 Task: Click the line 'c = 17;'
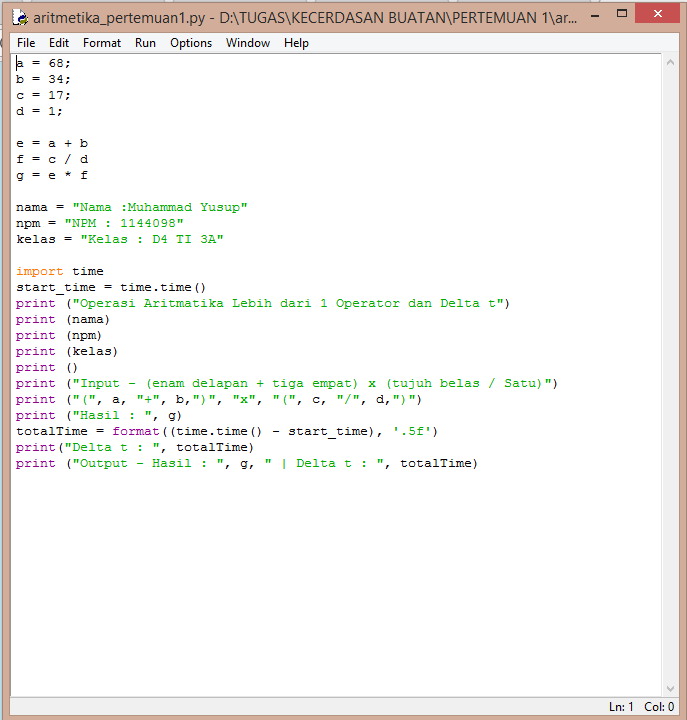click(x=43, y=95)
